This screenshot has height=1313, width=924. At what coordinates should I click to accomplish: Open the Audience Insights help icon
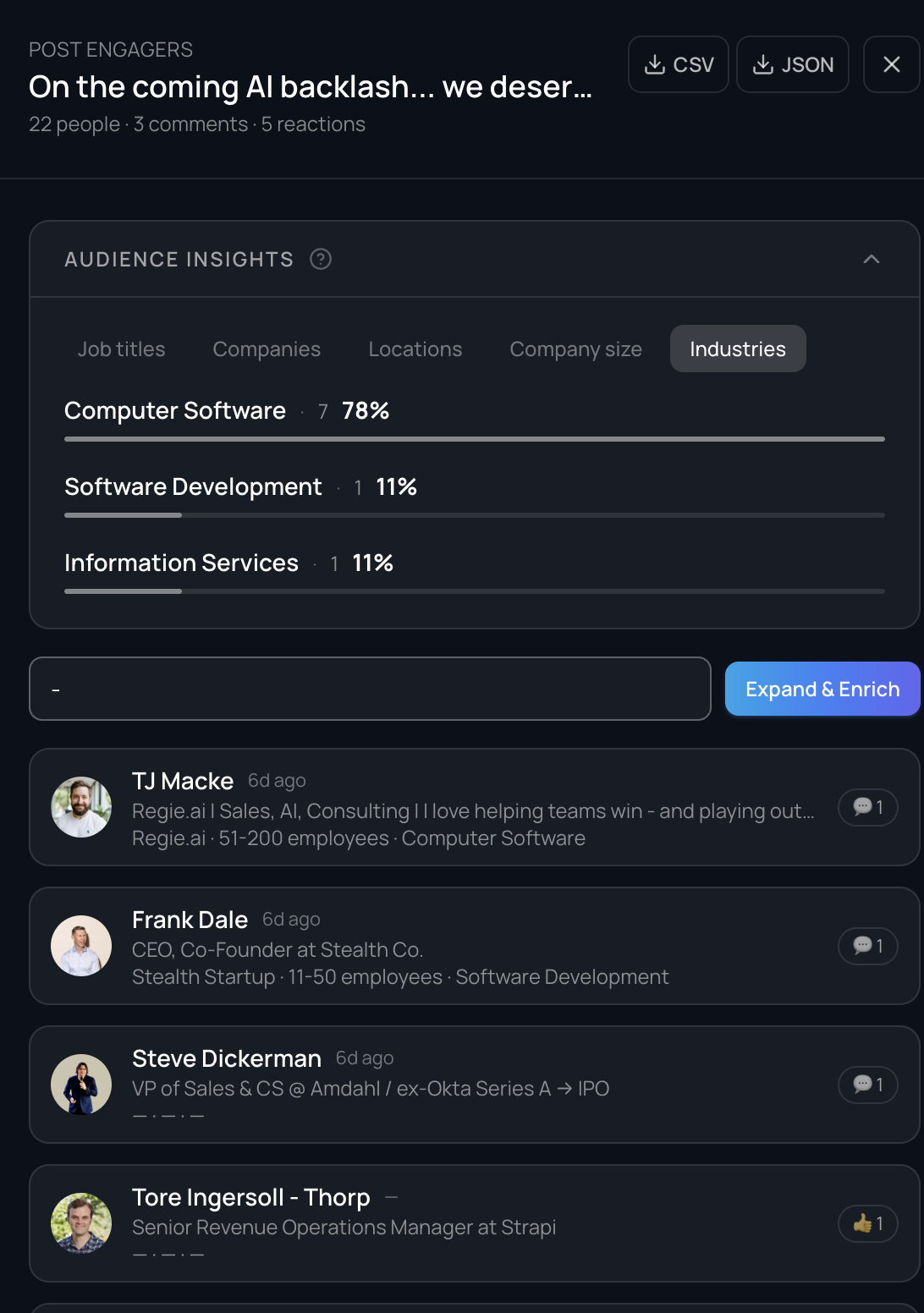[321, 259]
